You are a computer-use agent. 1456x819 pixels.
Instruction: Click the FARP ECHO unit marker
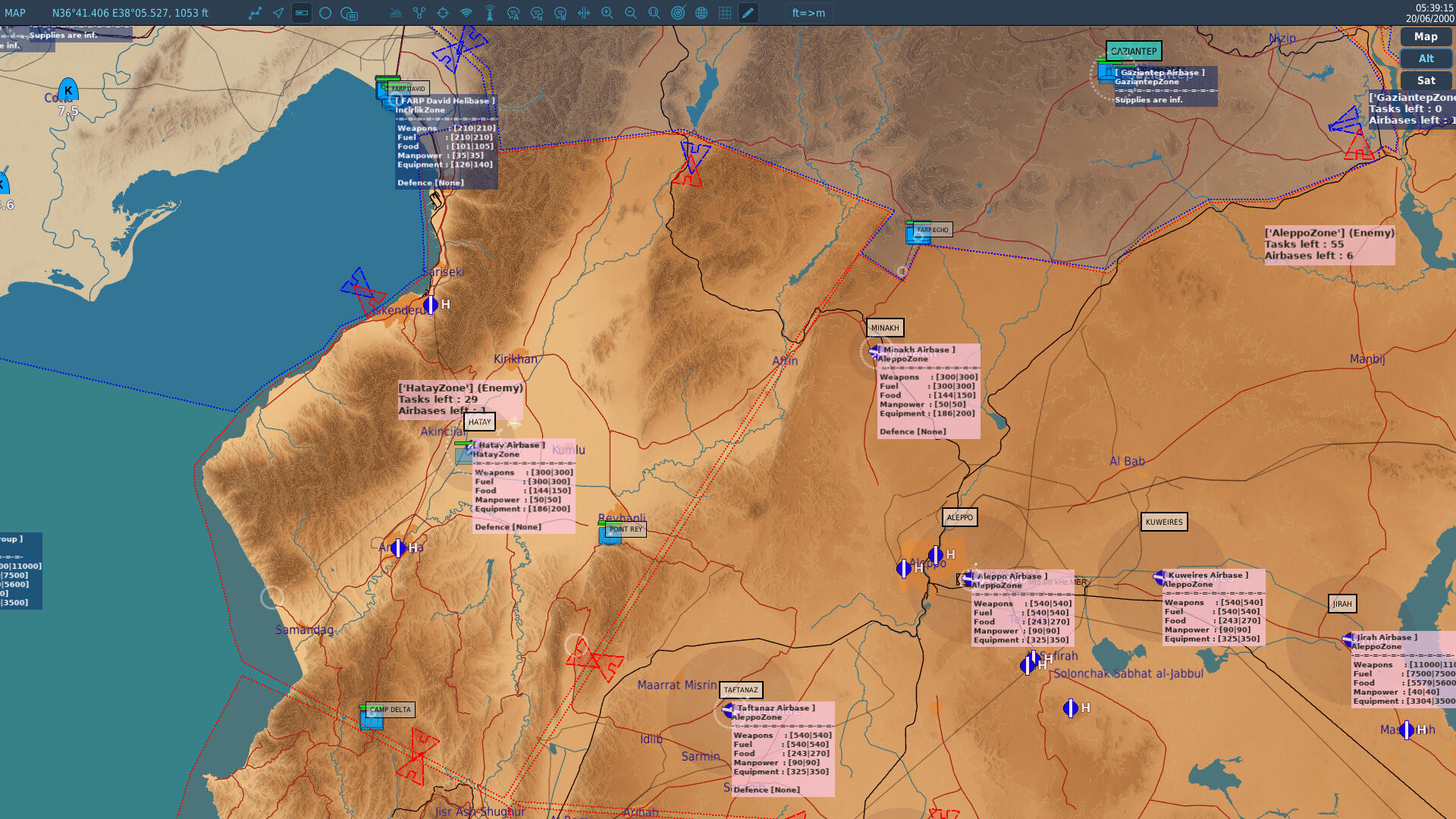[x=918, y=234]
